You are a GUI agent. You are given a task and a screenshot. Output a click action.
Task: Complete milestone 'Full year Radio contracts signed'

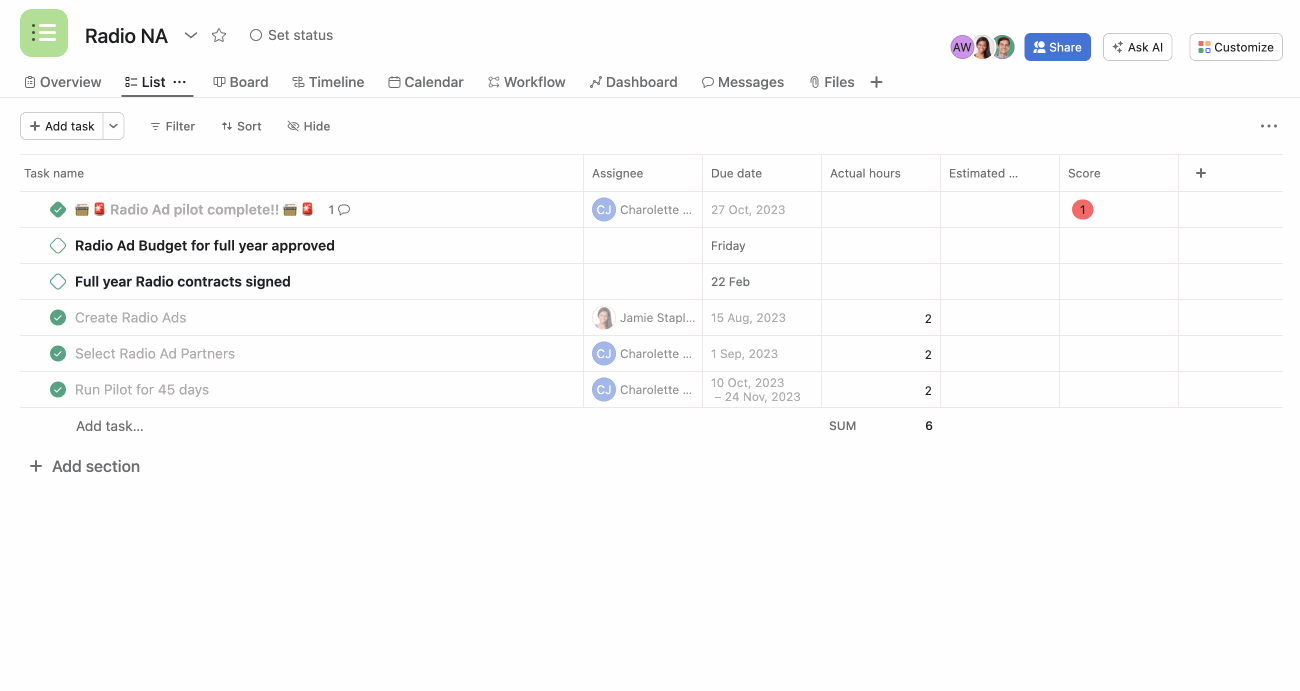(58, 282)
